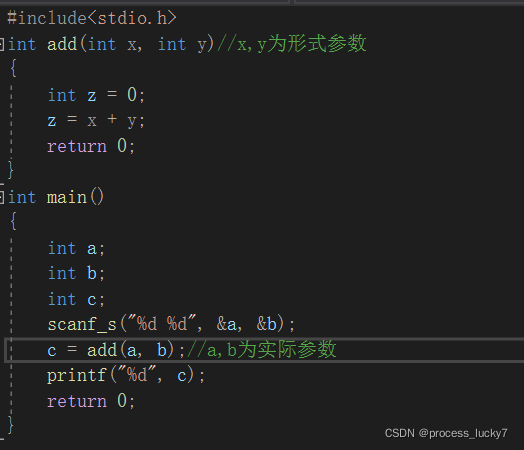Place cursor on 'int z = 0;'
Image resolution: width=524 pixels, height=450 pixels.
pyautogui.click(x=96, y=95)
